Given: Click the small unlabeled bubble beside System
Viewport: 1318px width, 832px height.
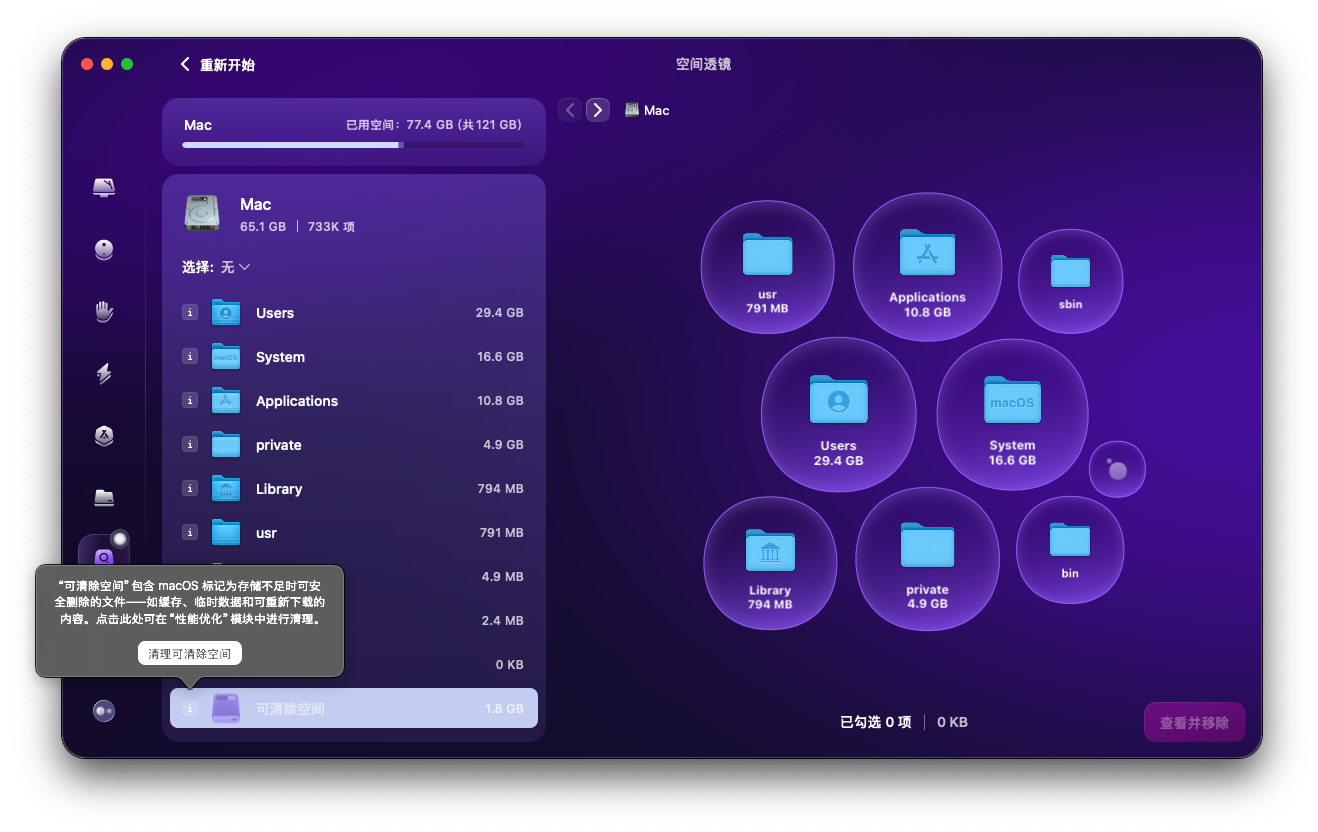Looking at the screenshot, I should click(1117, 469).
